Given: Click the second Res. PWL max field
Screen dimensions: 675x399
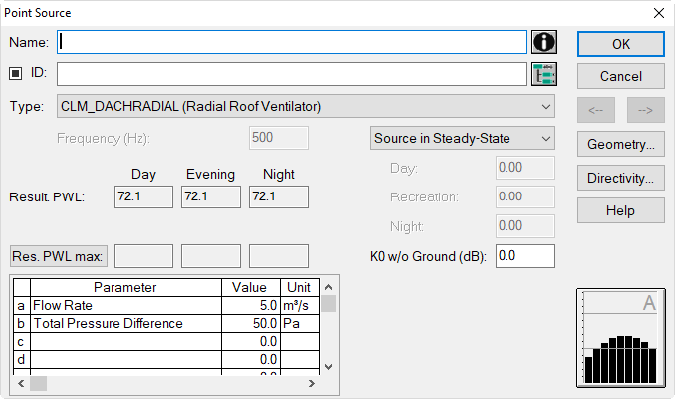Looking at the screenshot, I should point(211,256).
